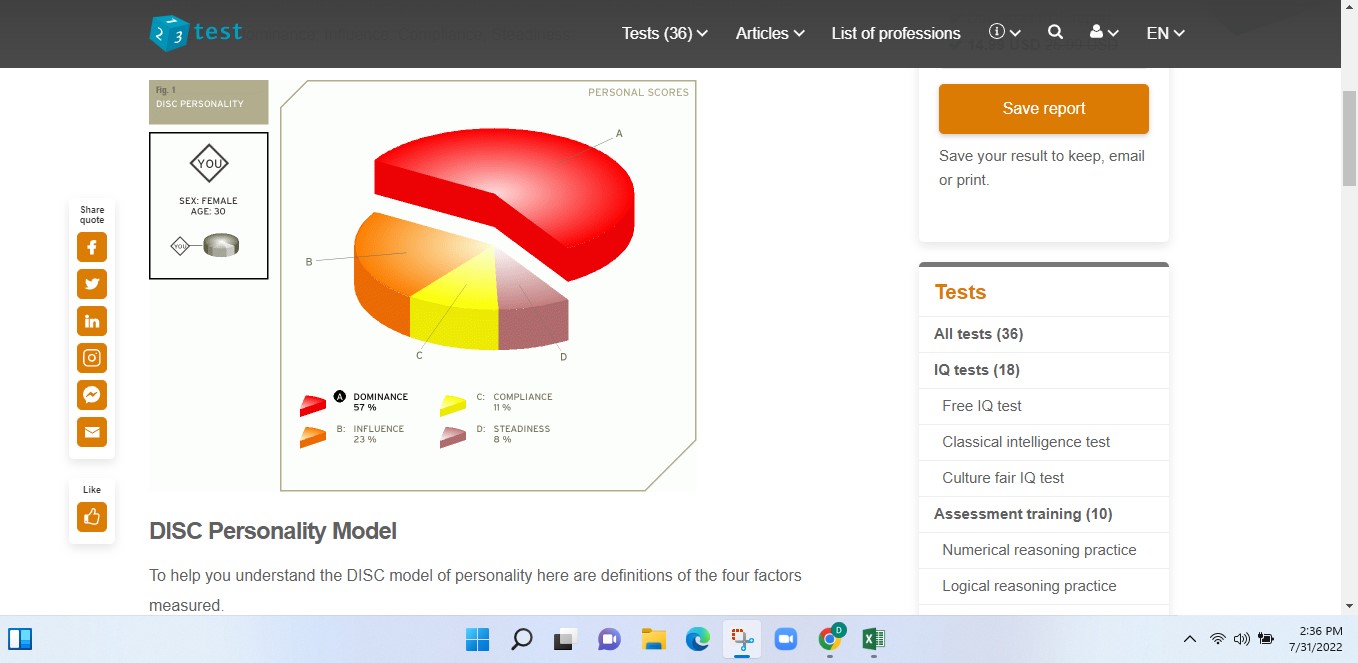Expand the info icon menu in the navbar

tap(1003, 31)
